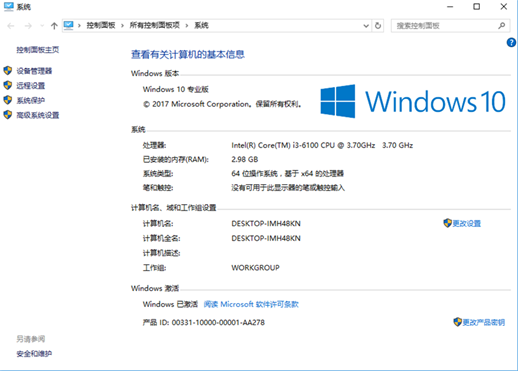Minimize the 系统 window
This screenshot has height=371, width=518.
(x=450, y=7)
